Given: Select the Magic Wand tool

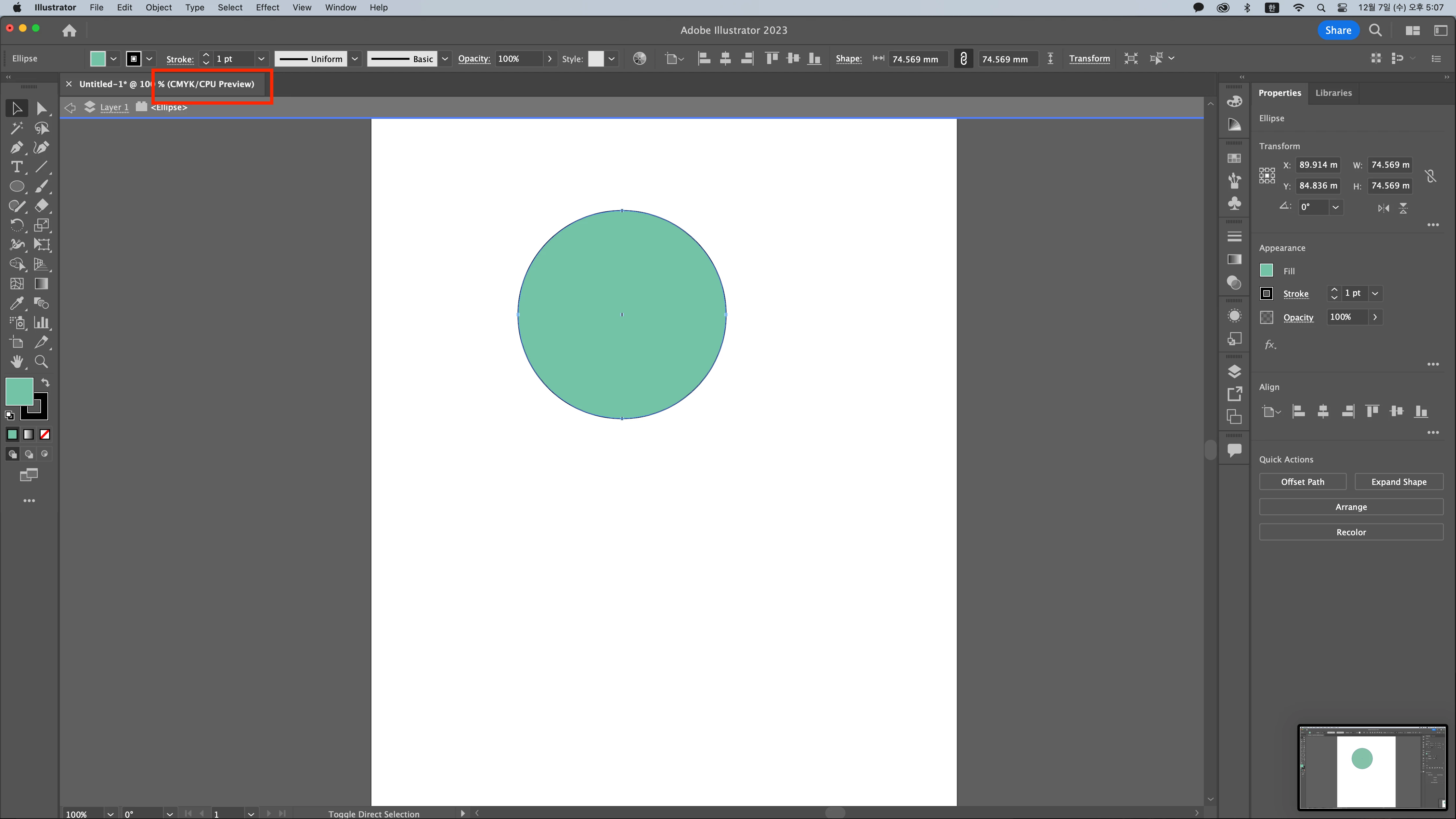Looking at the screenshot, I should [16, 128].
